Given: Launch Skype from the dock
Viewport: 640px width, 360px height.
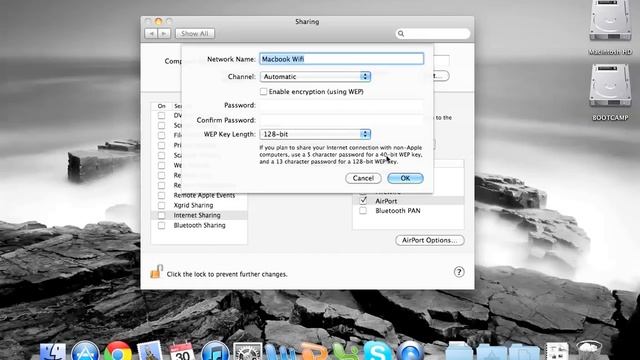Looking at the screenshot, I should pos(378,351).
